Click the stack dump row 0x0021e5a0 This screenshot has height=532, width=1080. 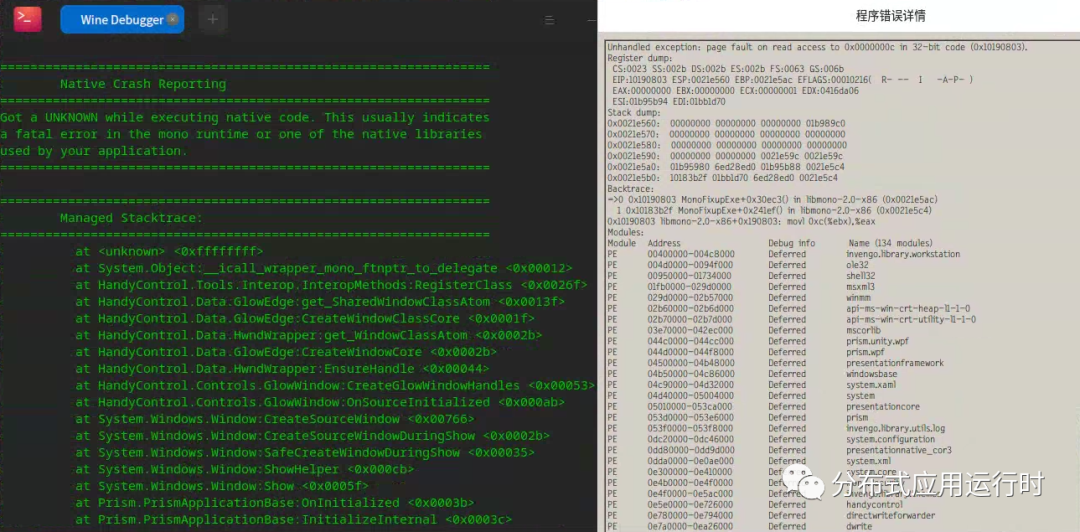coord(726,167)
